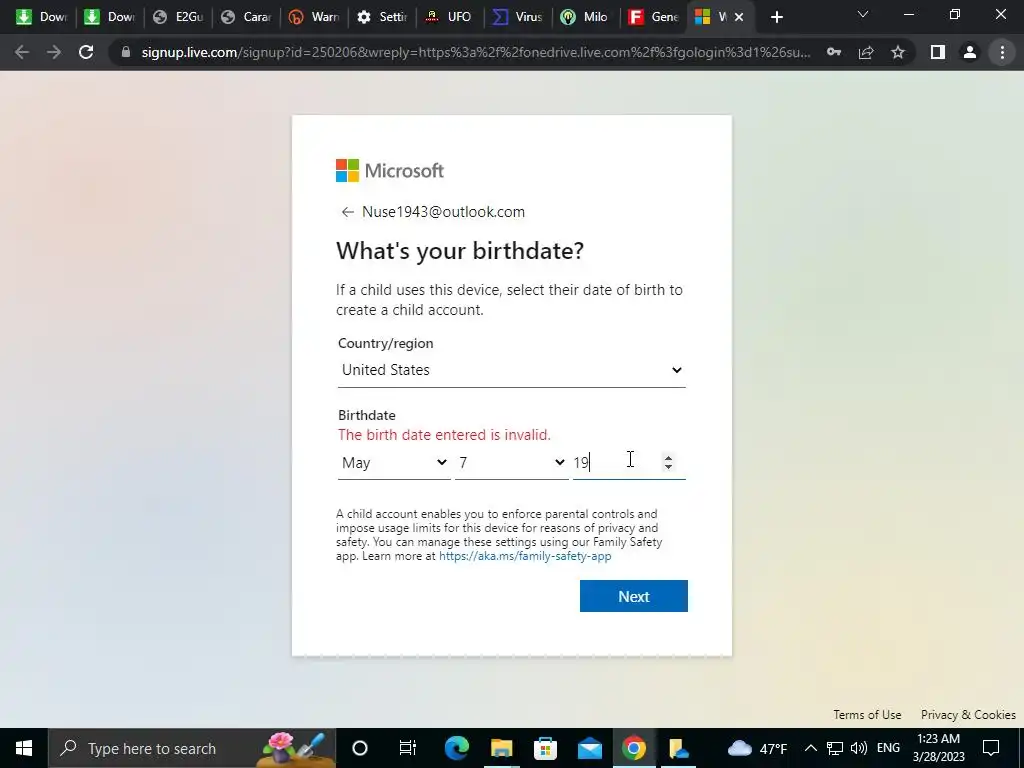Image resolution: width=1024 pixels, height=768 pixels.
Task: Open the Chrome three-dot menu
Action: [1002, 52]
